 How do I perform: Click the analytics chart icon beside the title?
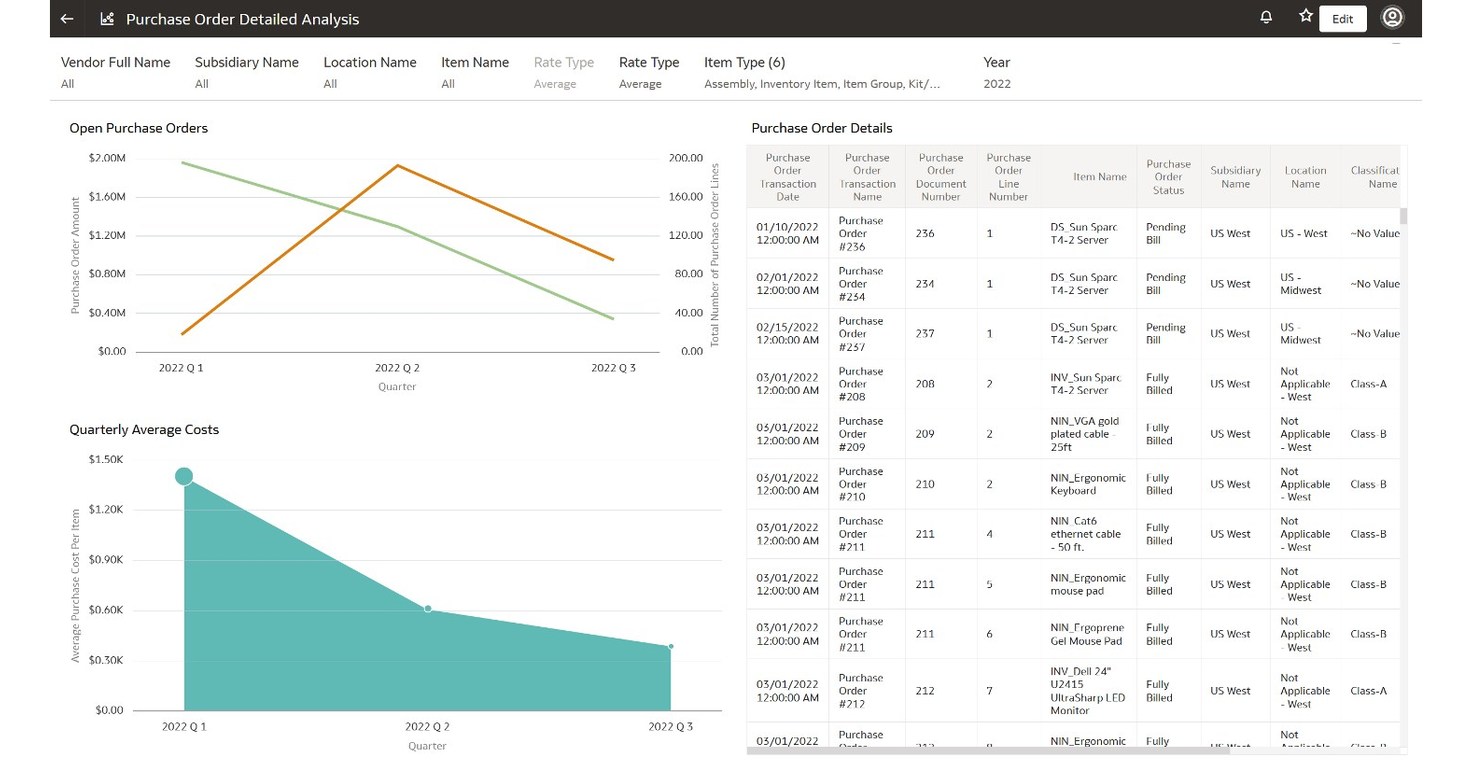pos(108,18)
